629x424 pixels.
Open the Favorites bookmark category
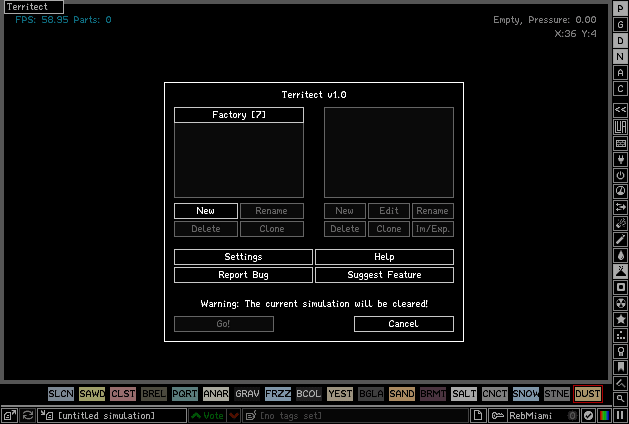[620, 368]
